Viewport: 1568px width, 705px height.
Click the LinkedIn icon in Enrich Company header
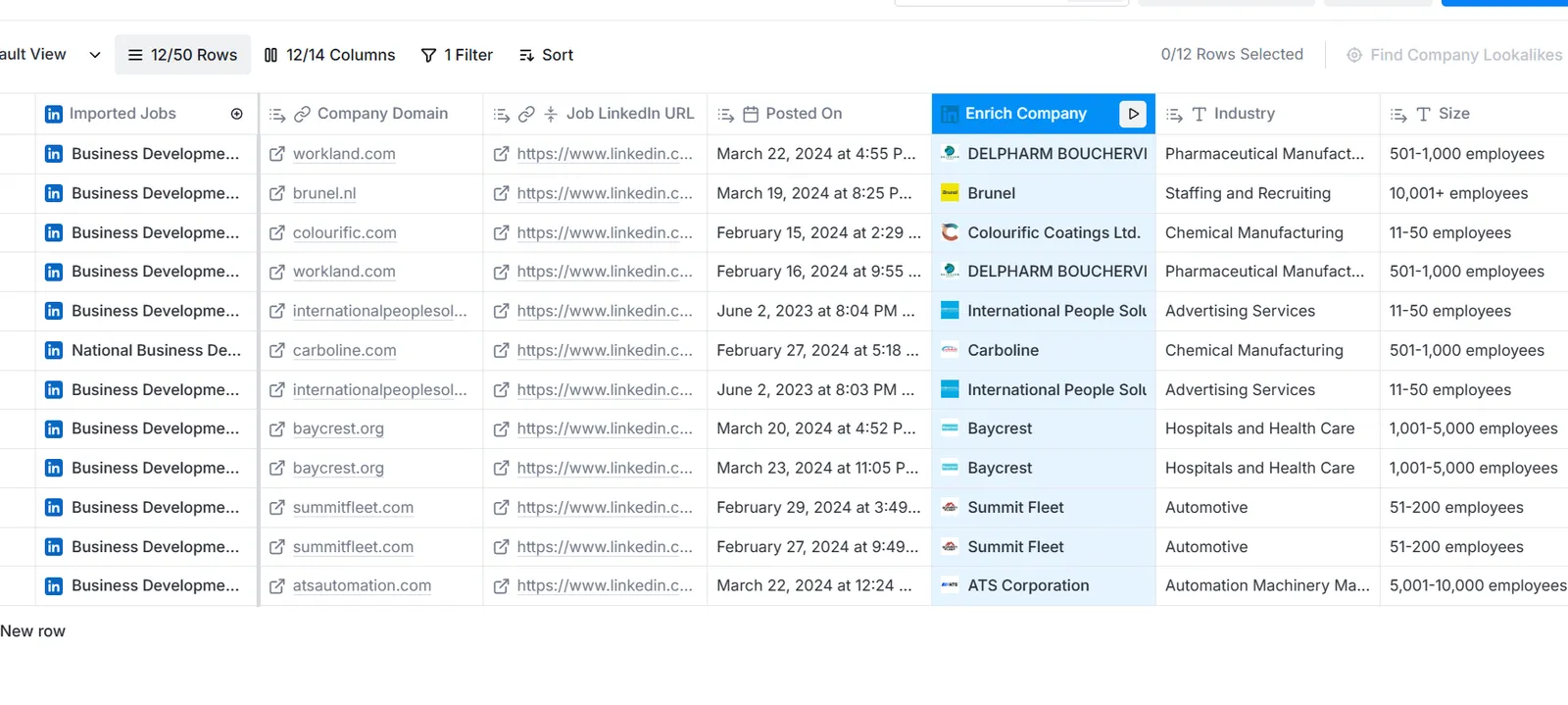[950, 115]
